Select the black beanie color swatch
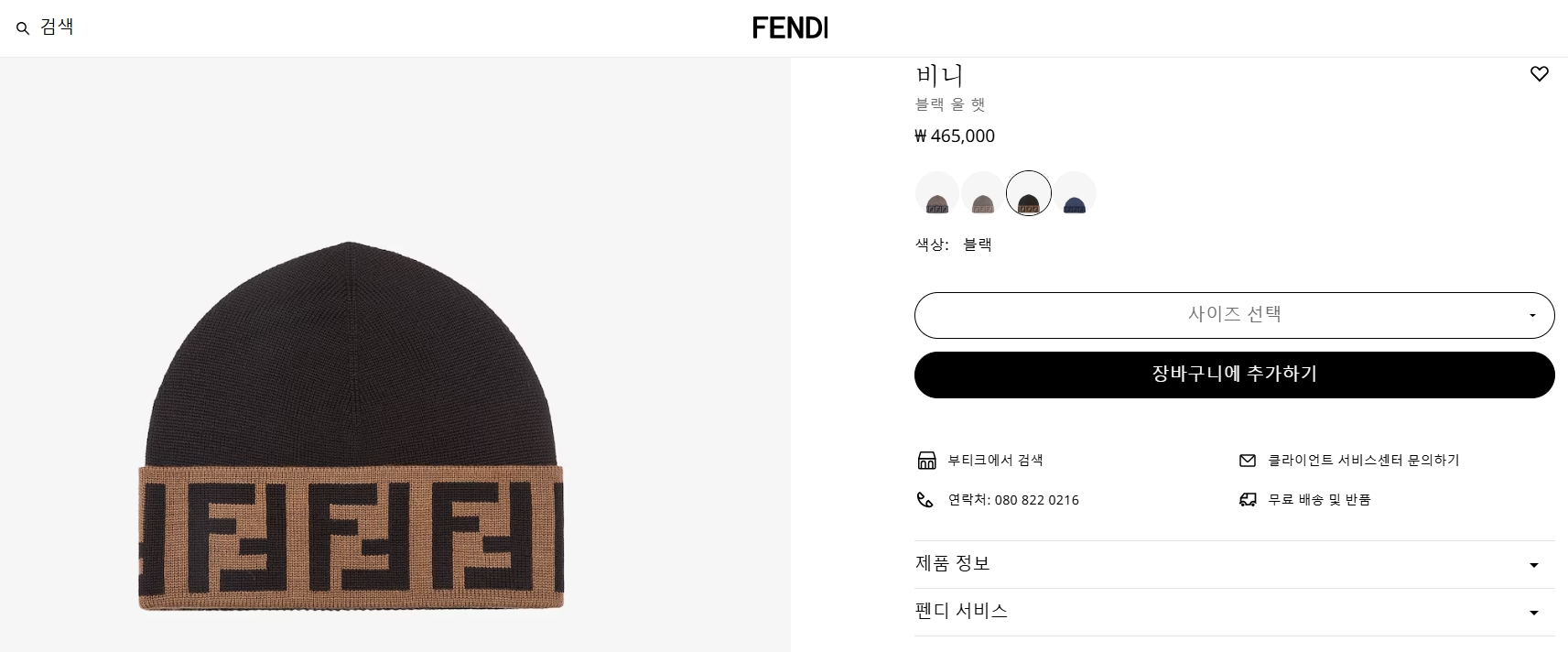1568x652 pixels. [x=1028, y=194]
